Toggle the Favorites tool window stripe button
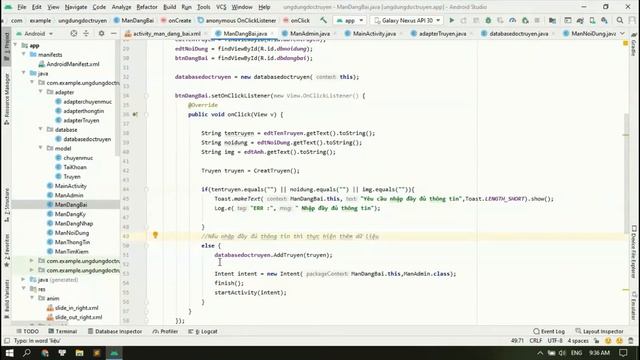Image resolution: width=640 pixels, height=360 pixels. (7, 251)
